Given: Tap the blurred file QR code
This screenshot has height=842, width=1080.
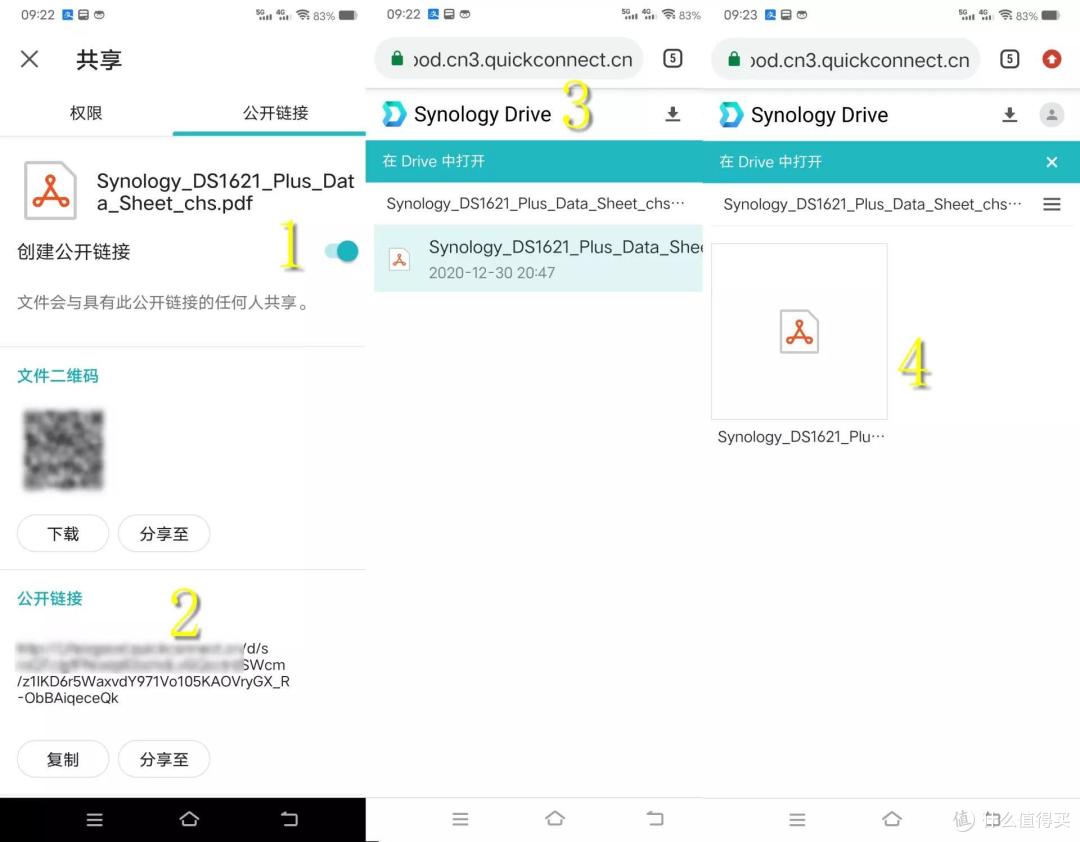Looking at the screenshot, I should coord(63,450).
